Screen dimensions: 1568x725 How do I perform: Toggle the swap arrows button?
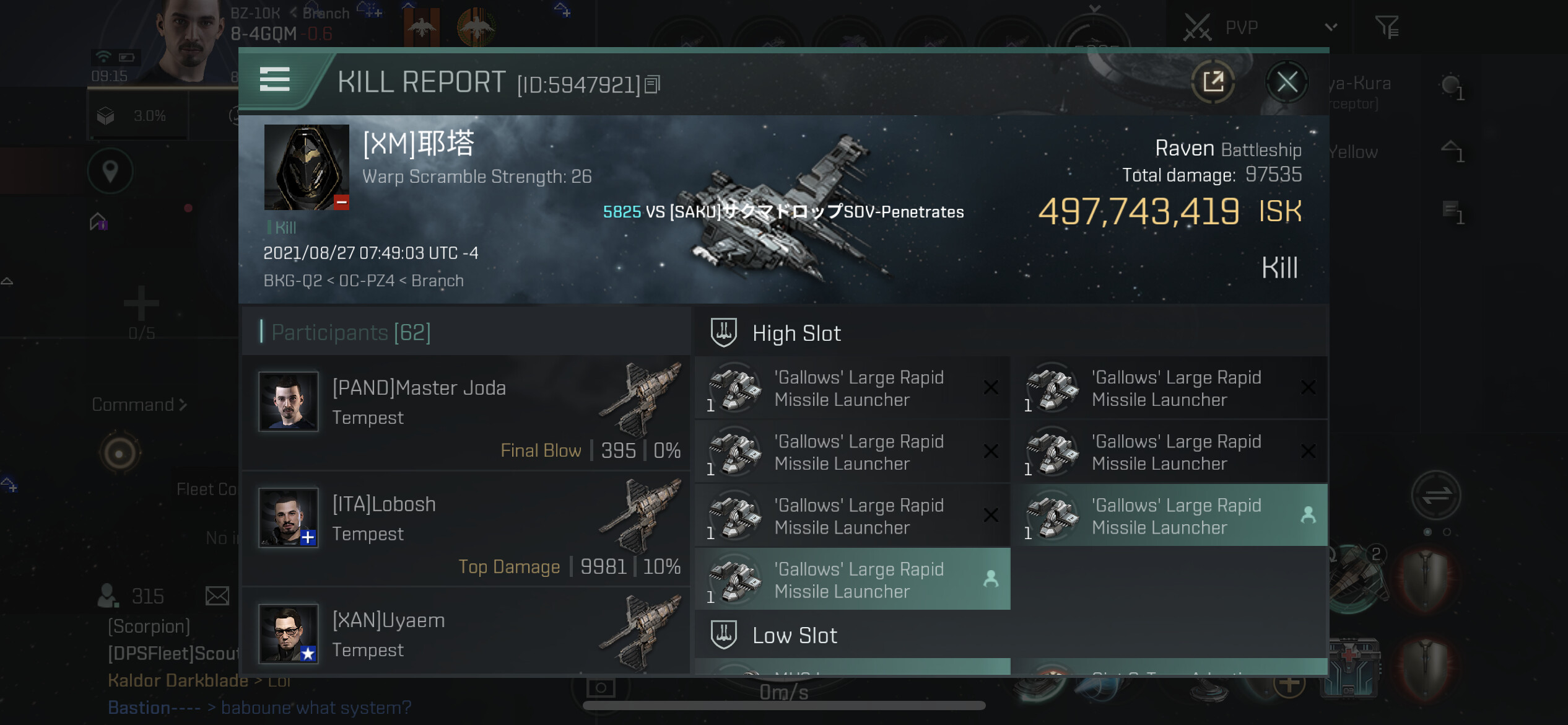(1436, 496)
